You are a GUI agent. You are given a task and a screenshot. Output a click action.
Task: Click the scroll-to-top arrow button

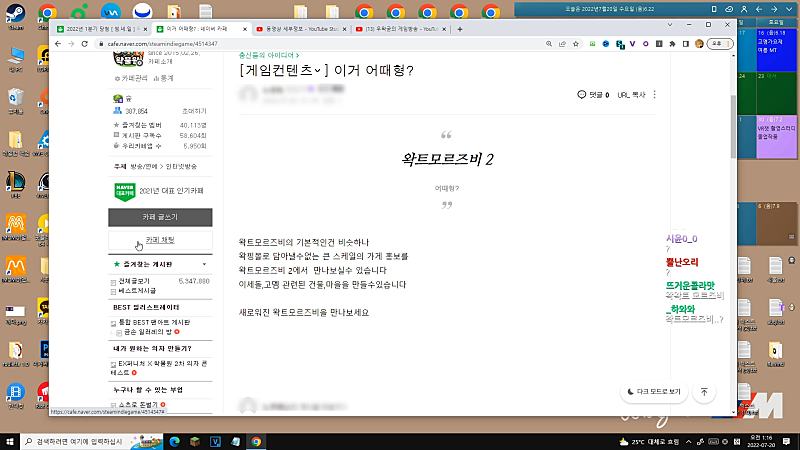click(705, 391)
